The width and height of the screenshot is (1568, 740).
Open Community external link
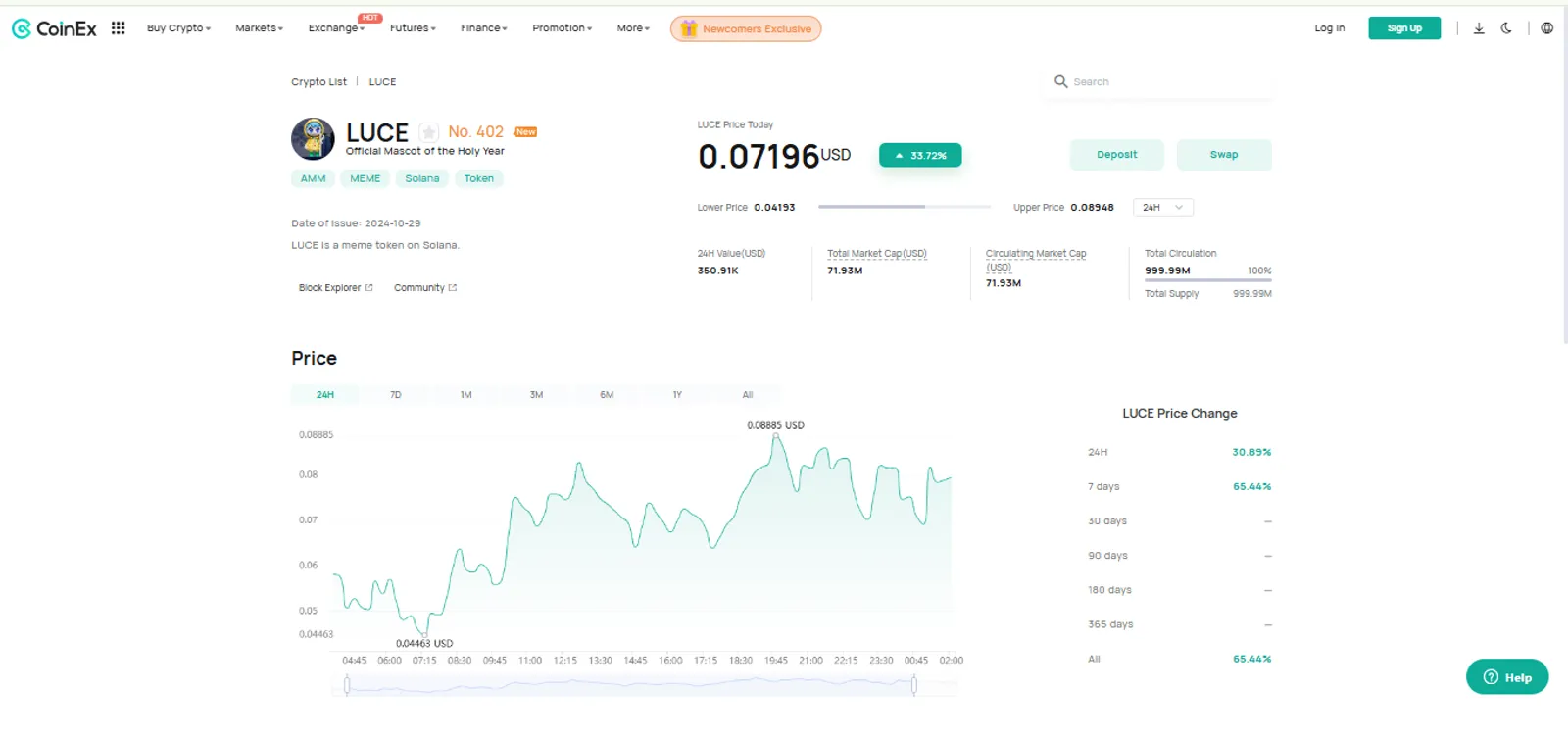point(425,288)
